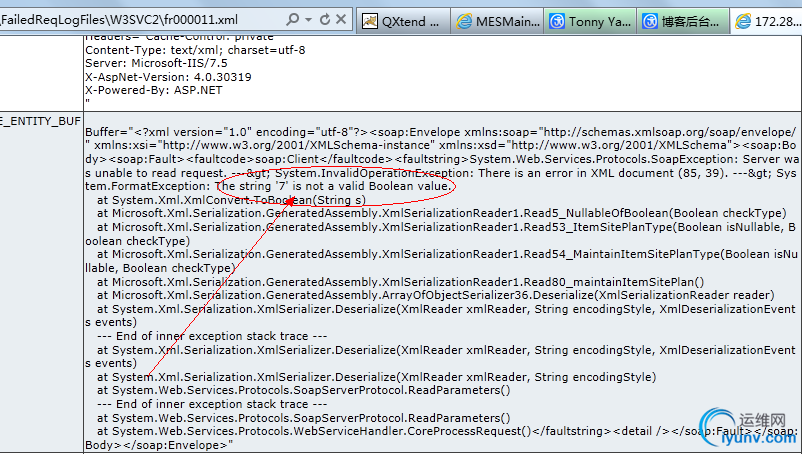Click the QXtend tab favicon
The height and width of the screenshot is (454, 802).
(370, 21)
